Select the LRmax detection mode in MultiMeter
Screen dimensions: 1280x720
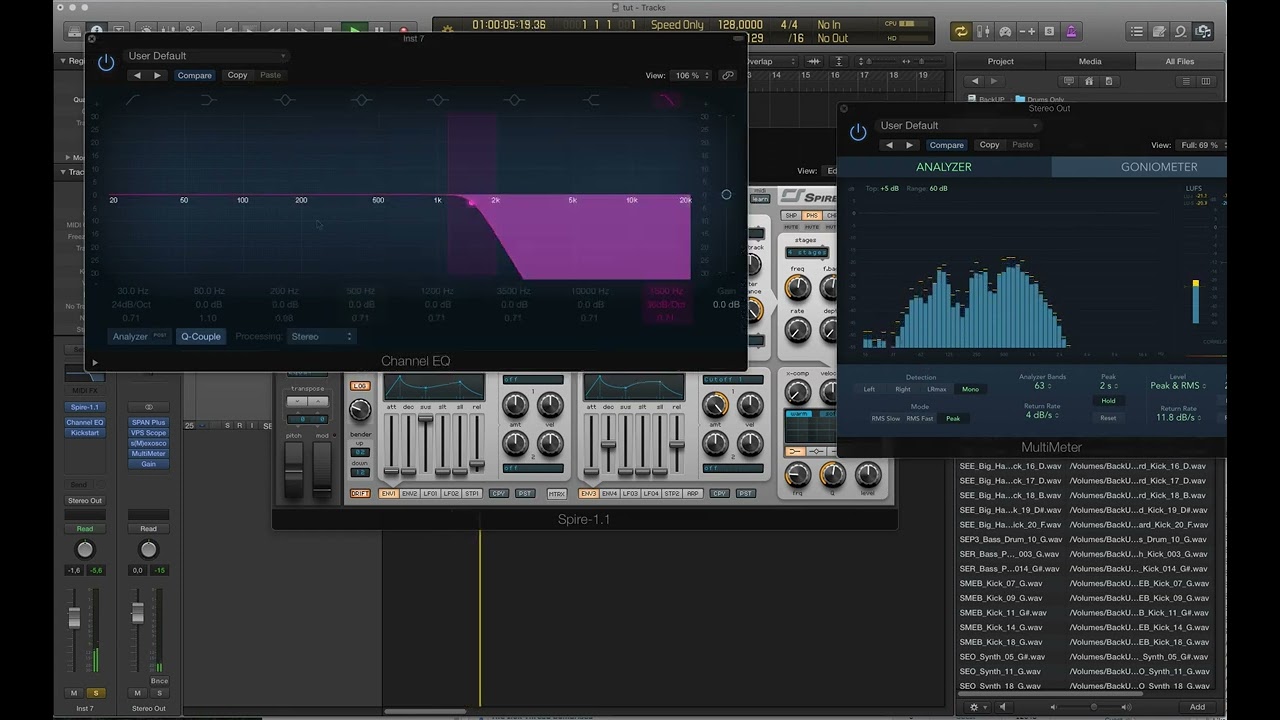click(937, 389)
